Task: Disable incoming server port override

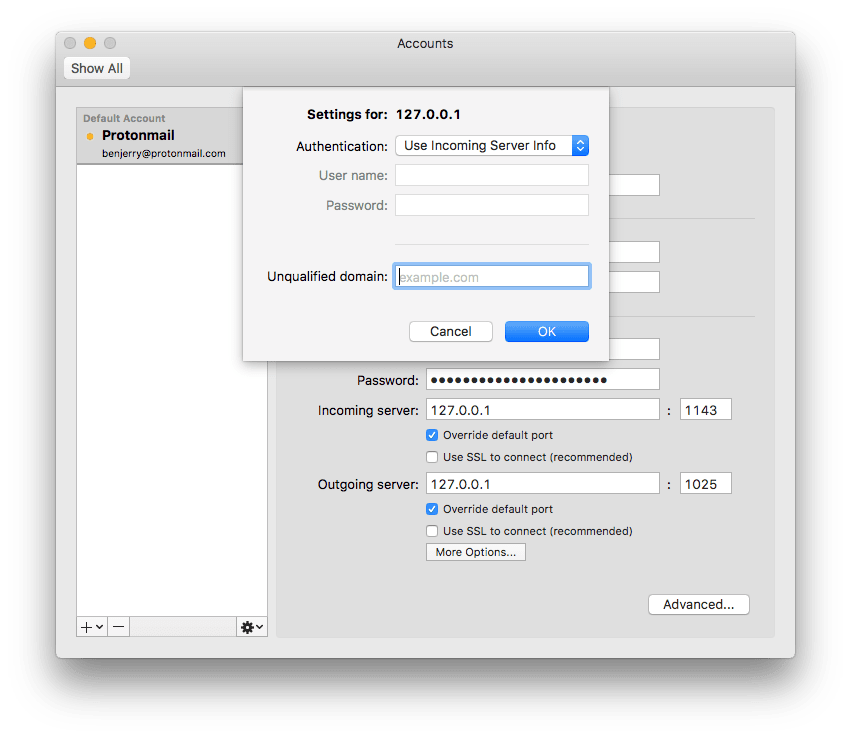Action: (432, 435)
